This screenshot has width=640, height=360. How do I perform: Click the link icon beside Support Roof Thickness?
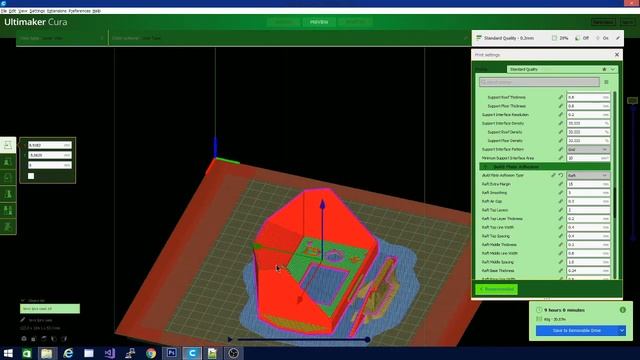click(x=561, y=97)
